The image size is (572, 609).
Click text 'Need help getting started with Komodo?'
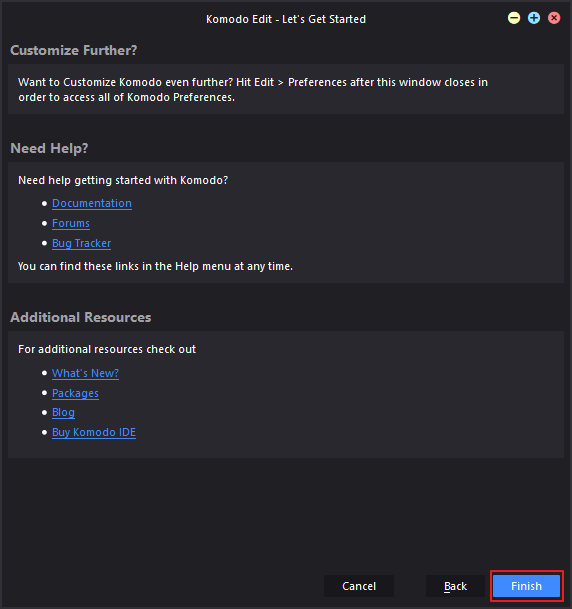pos(123,180)
